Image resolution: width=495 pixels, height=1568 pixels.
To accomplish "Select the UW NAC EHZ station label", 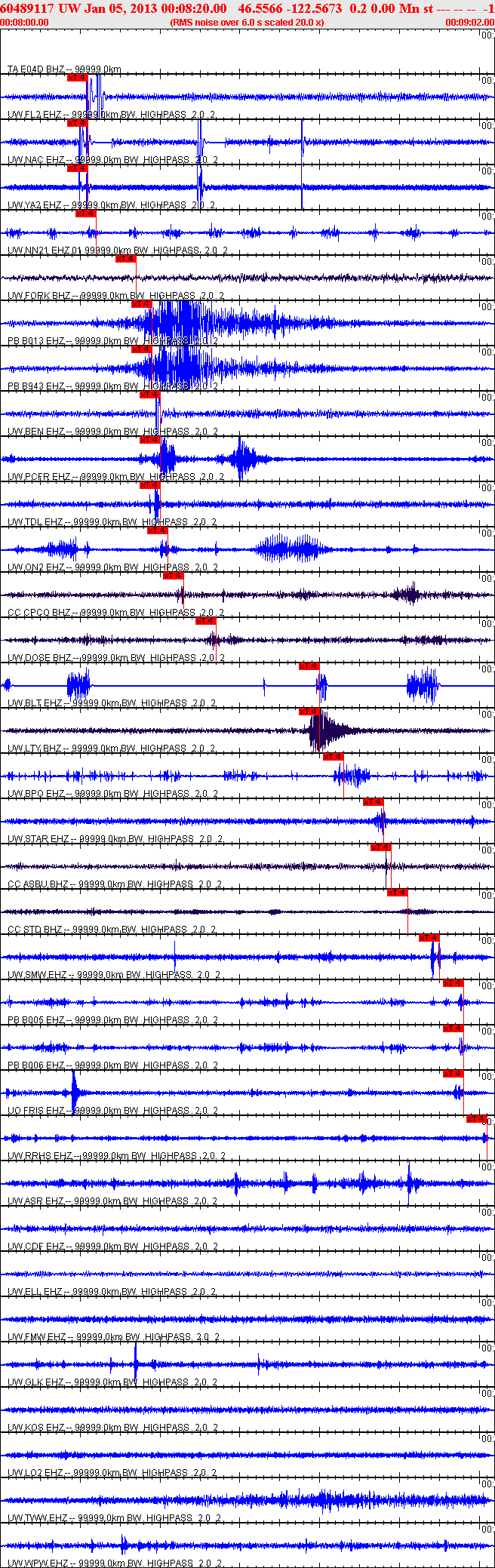I will (x=36, y=160).
